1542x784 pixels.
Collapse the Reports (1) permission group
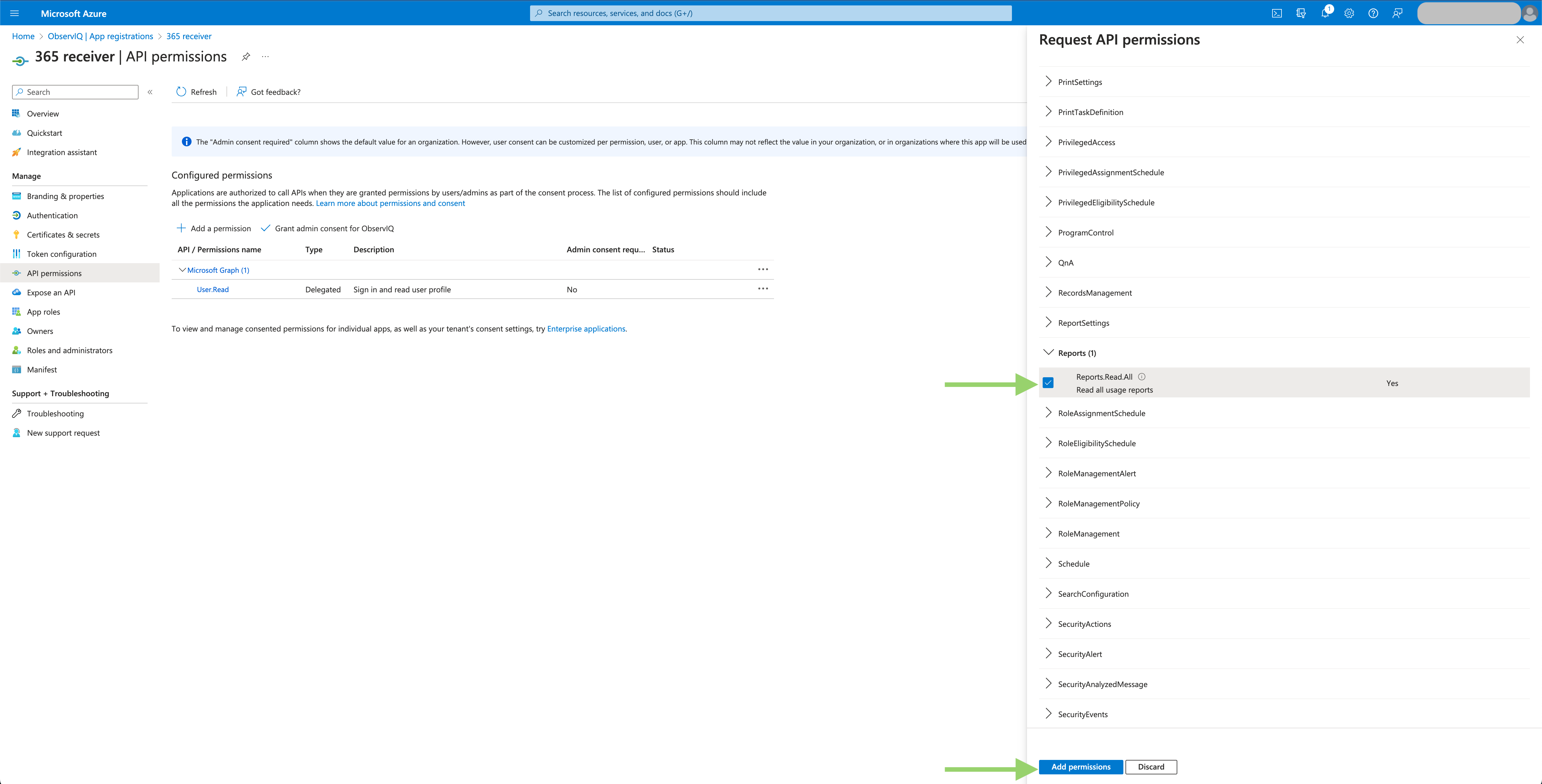(1048, 353)
